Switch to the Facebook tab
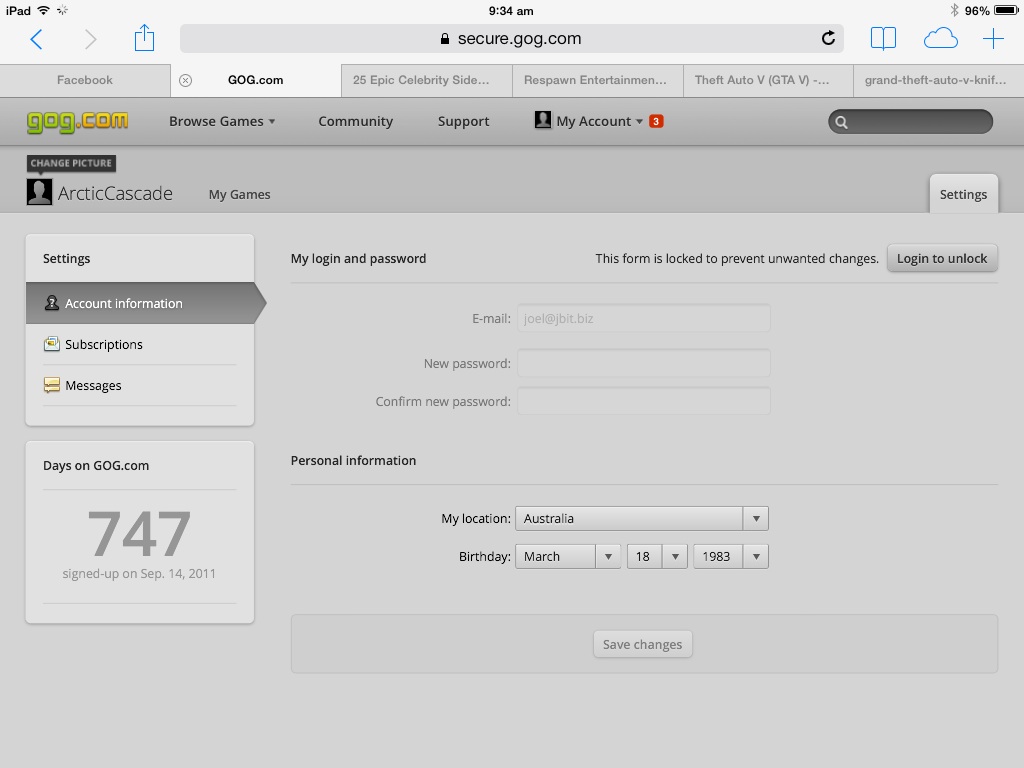Viewport: 1024px width, 768px height. pyautogui.click(x=85, y=80)
